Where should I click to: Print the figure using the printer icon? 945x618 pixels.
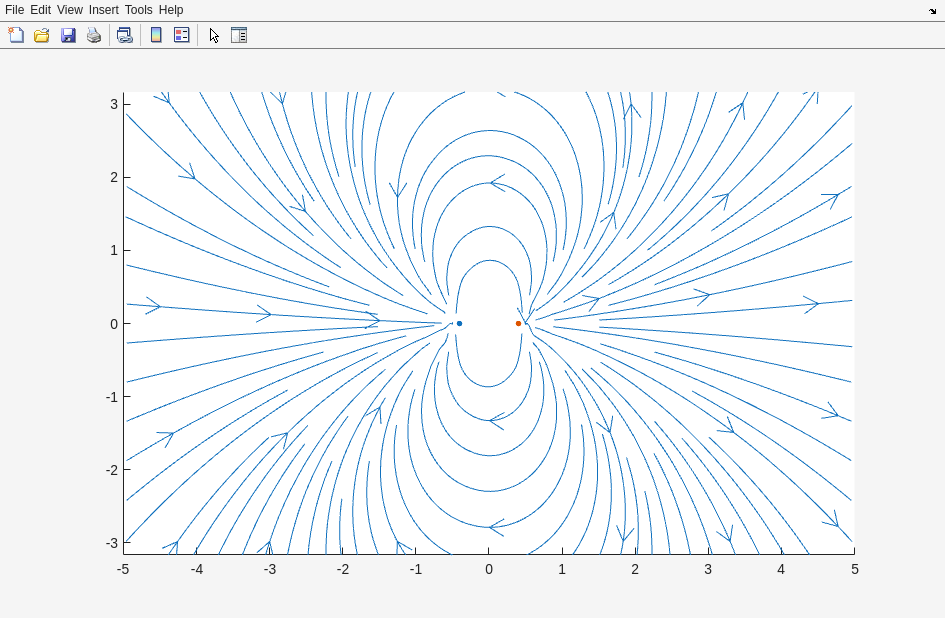click(x=94, y=35)
